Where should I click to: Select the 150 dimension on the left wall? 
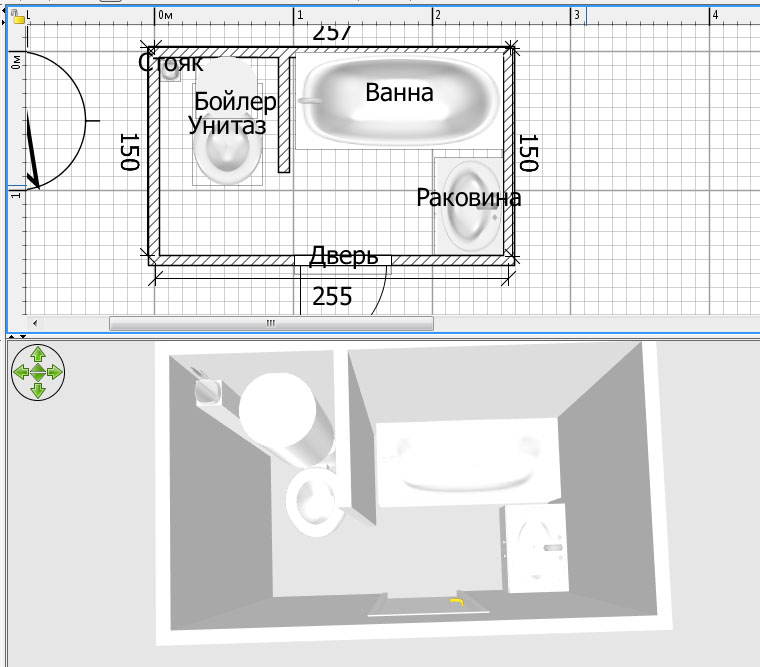pos(129,152)
